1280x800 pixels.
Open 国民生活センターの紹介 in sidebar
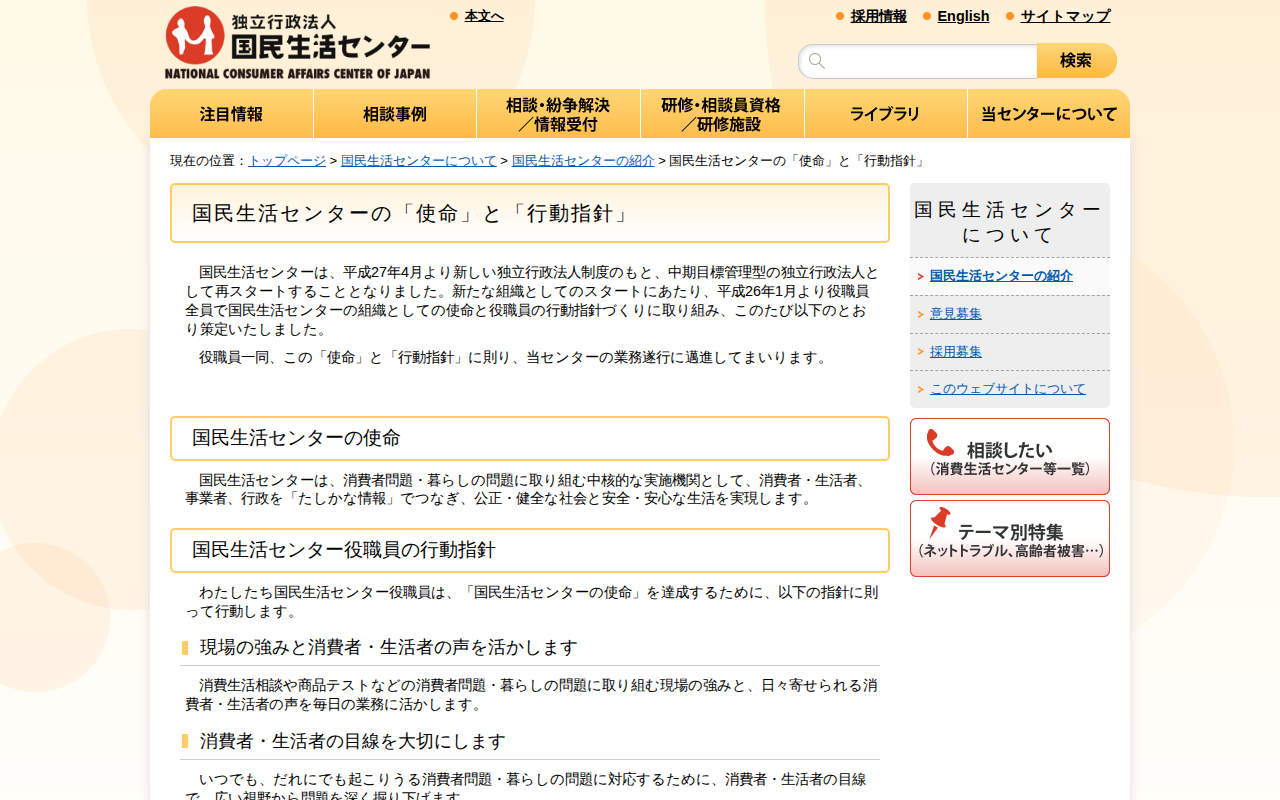coord(1001,276)
